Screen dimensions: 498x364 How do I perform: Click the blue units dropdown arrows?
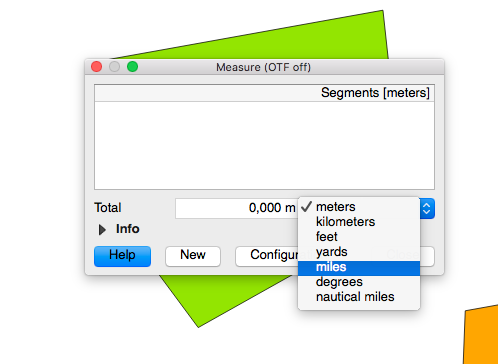427,209
